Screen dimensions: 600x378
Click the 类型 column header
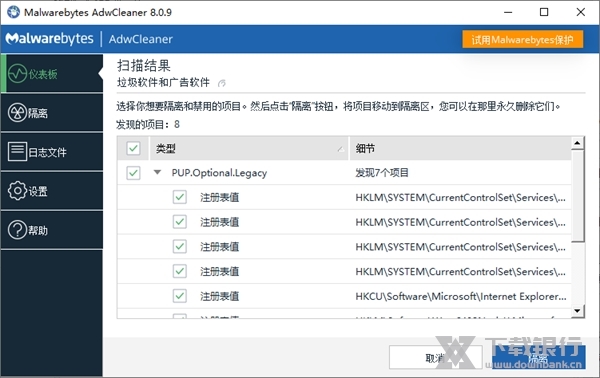pos(249,148)
